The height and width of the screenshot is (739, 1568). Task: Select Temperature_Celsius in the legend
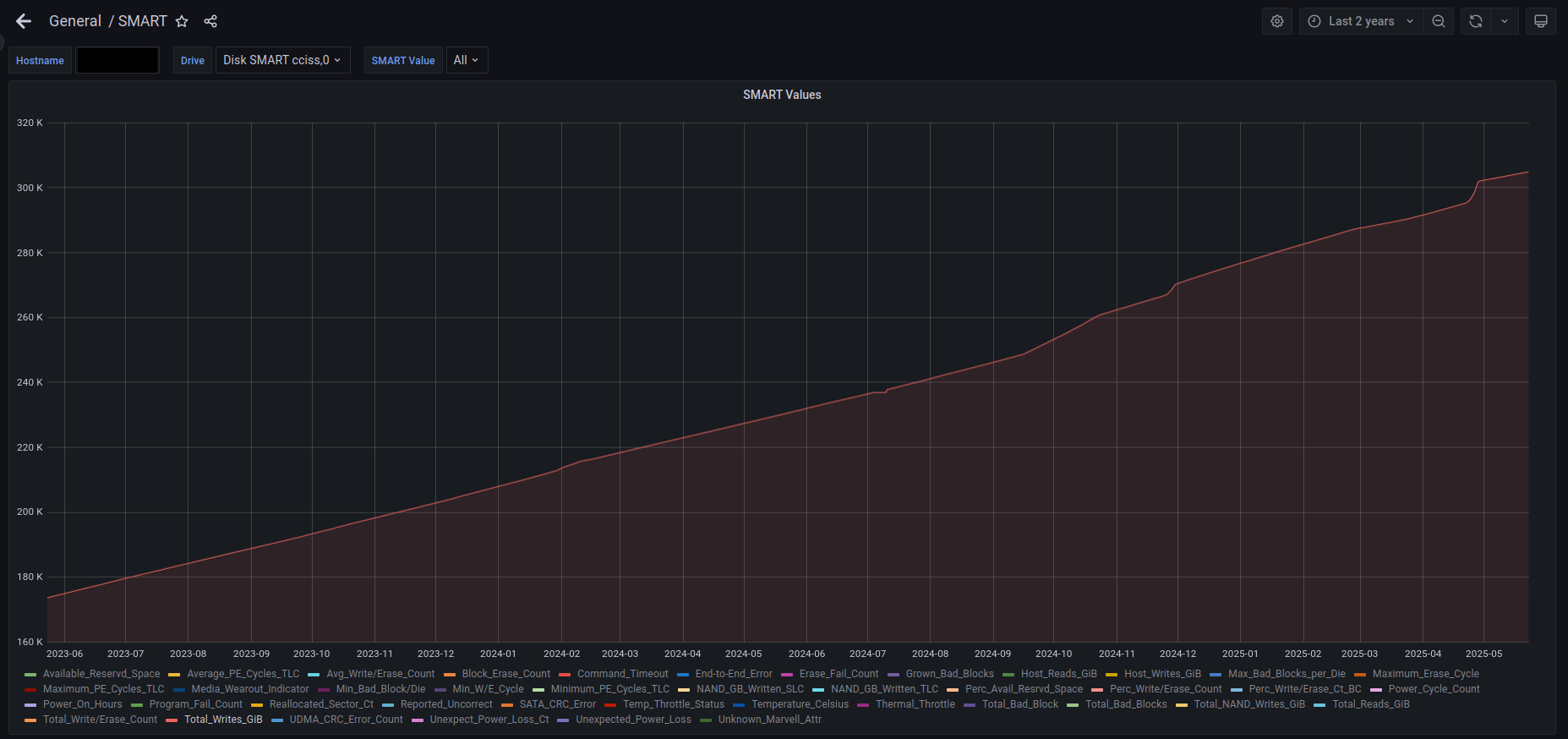coord(800,704)
